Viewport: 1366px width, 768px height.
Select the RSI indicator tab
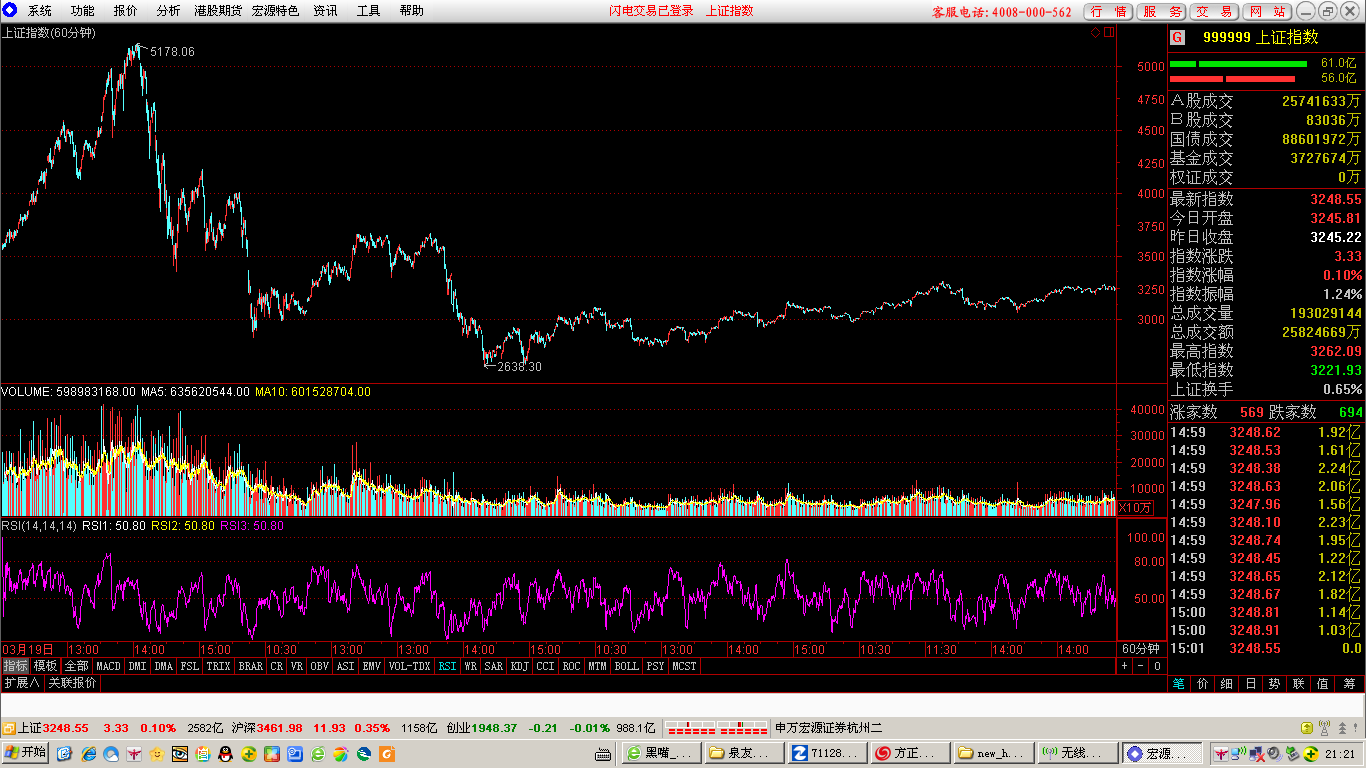[447, 666]
